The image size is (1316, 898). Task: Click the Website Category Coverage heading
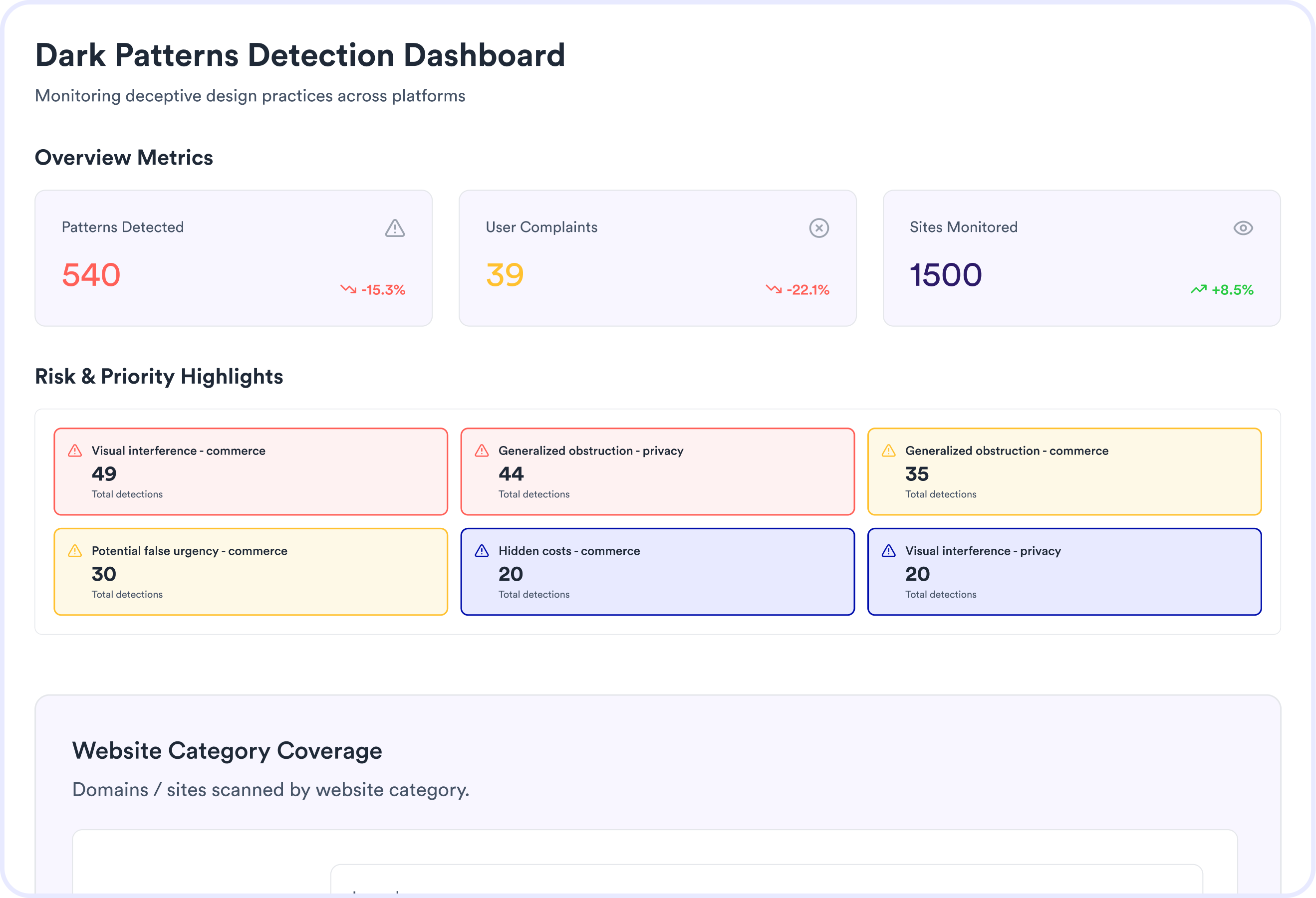(x=227, y=751)
